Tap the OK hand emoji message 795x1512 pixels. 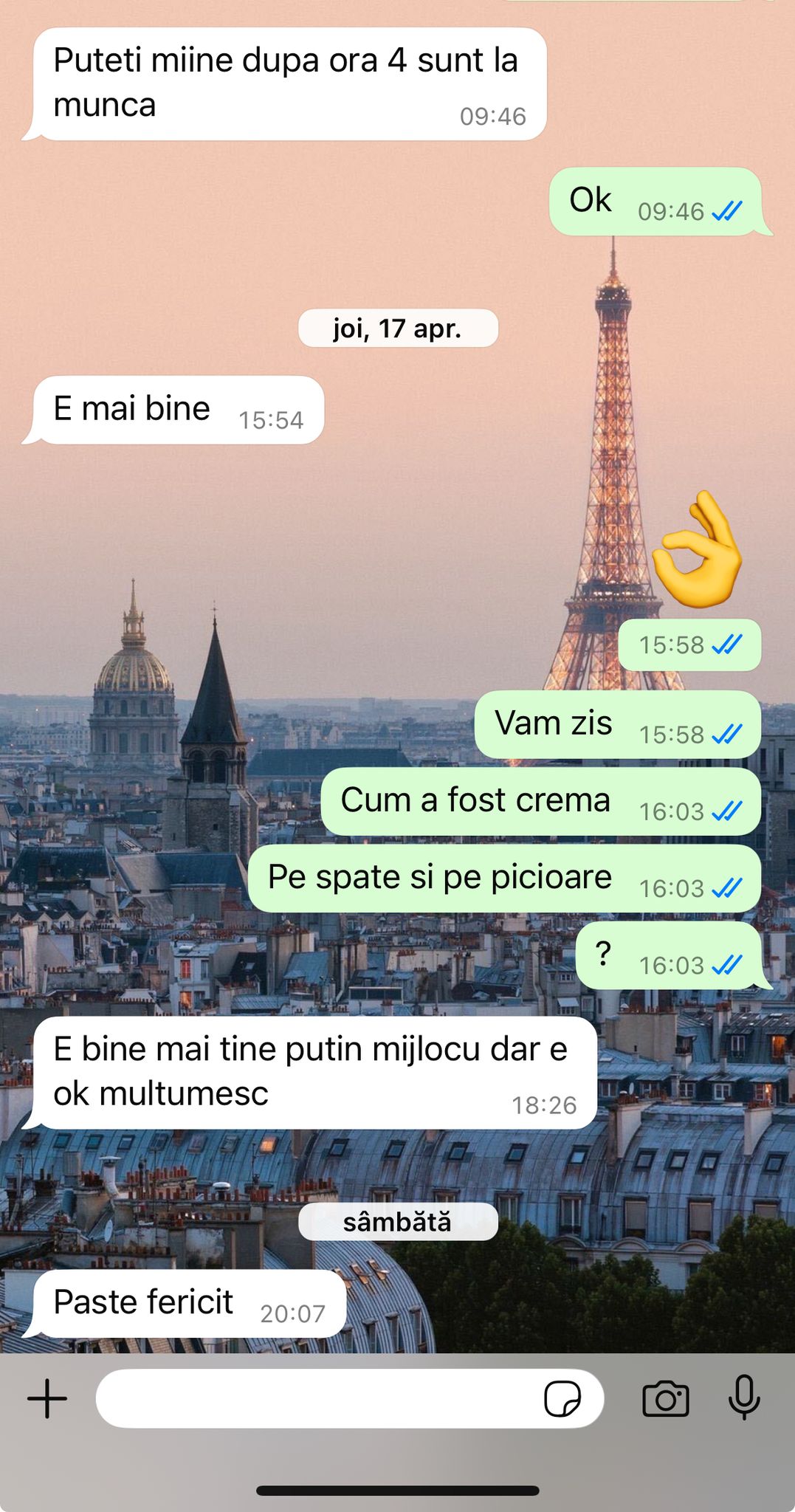(x=697, y=549)
